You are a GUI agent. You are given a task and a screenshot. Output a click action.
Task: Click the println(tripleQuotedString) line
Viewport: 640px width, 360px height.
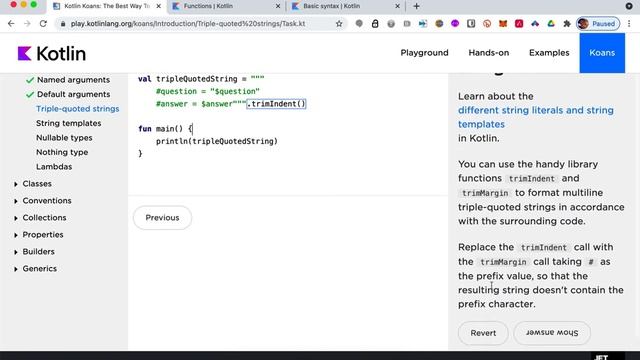tap(217, 141)
